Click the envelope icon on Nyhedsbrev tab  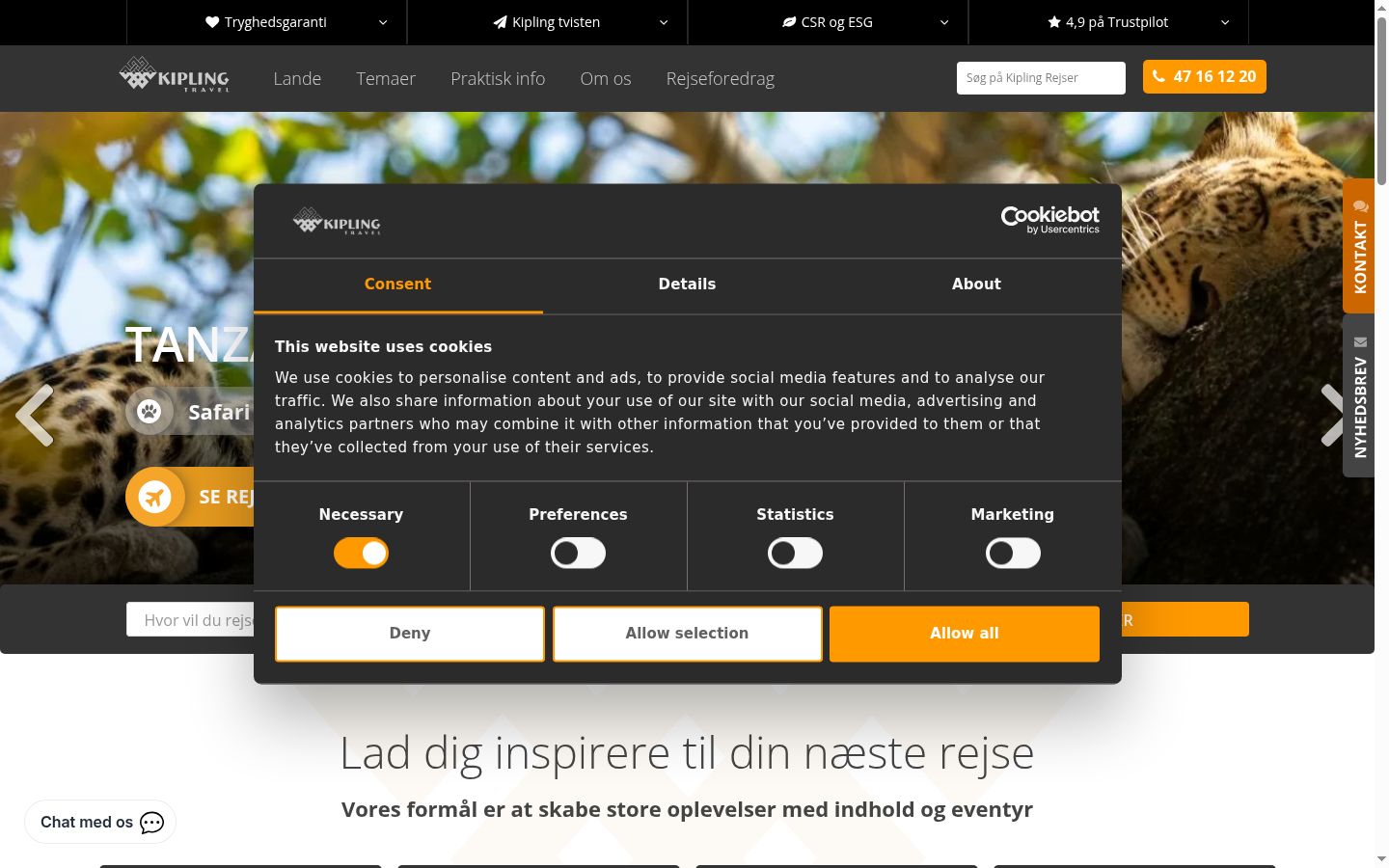click(1360, 341)
